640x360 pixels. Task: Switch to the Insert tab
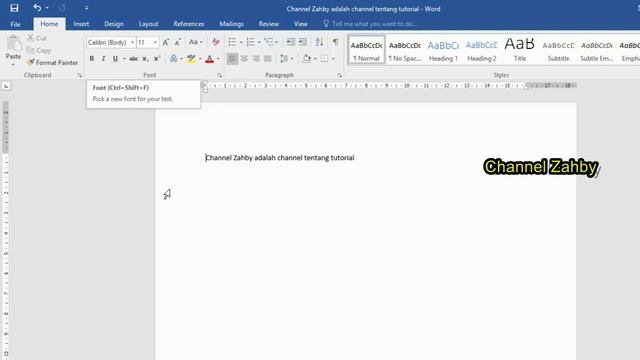point(81,24)
